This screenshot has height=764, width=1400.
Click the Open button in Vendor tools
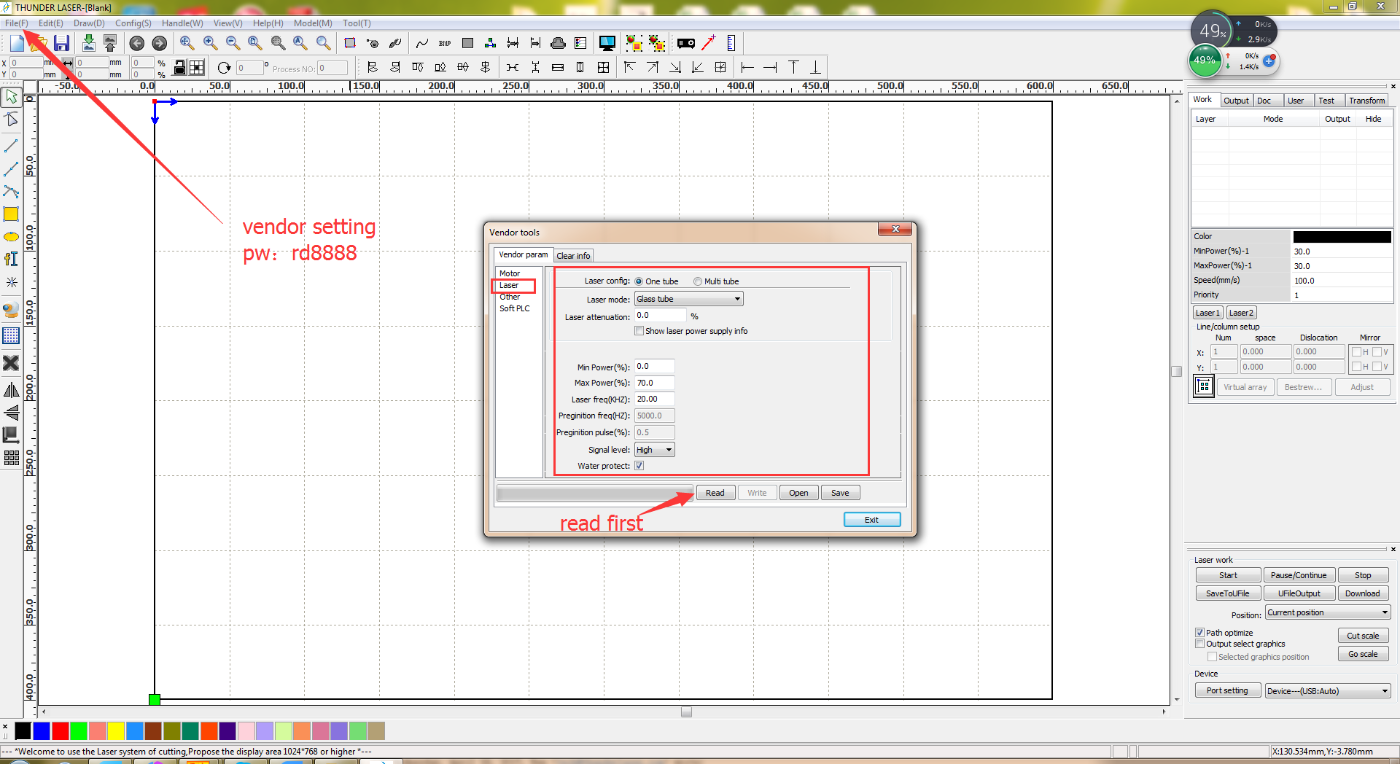798,493
